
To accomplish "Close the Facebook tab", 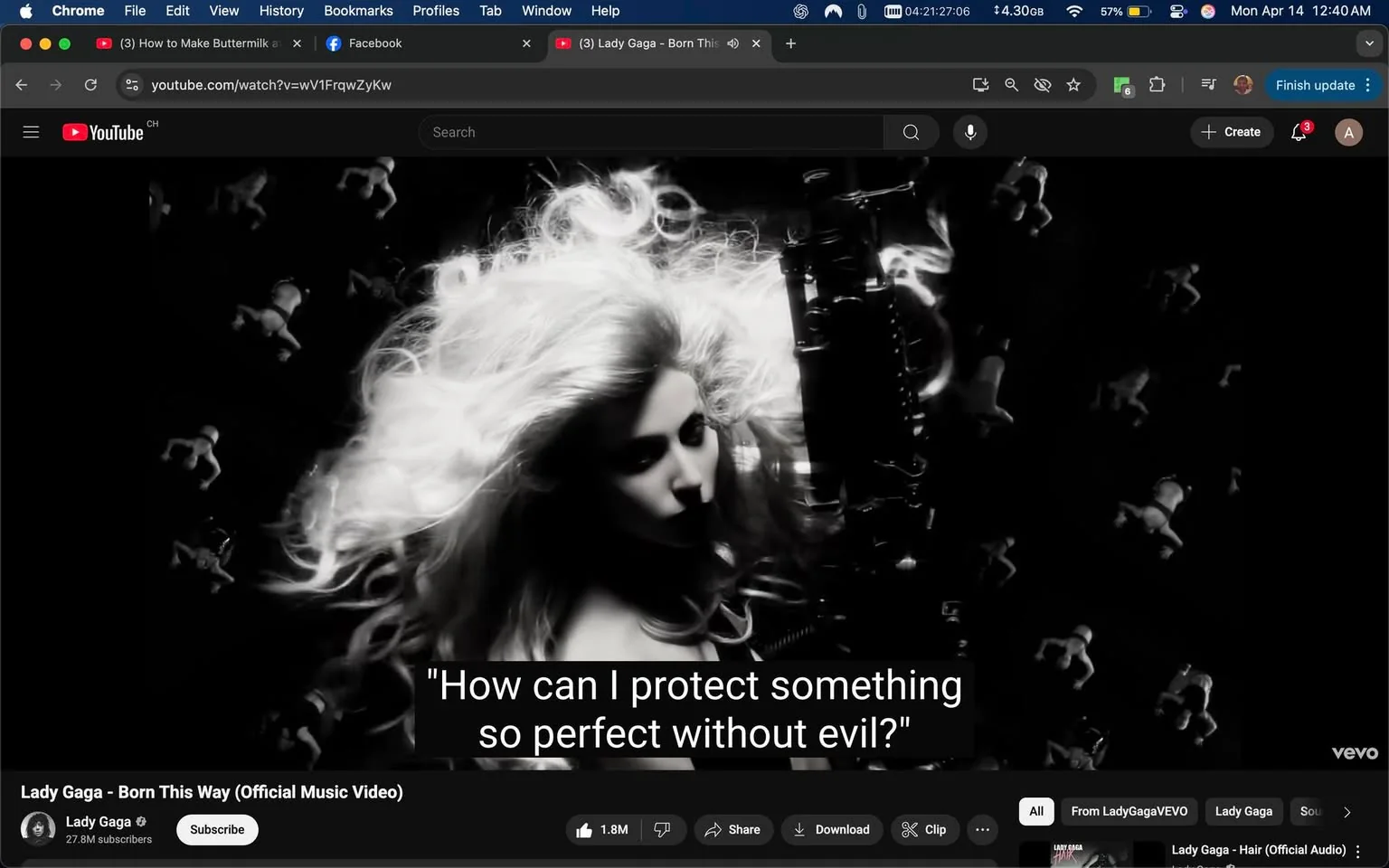I will (x=526, y=43).
